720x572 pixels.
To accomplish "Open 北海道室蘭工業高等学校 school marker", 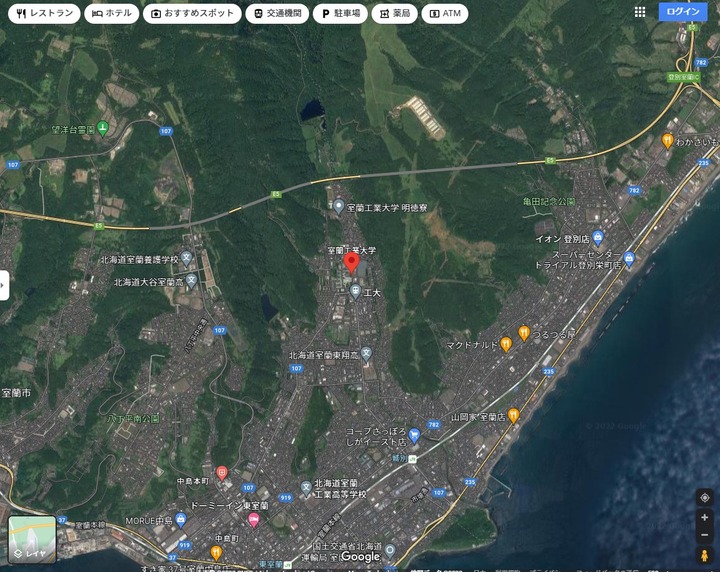I will tap(306, 489).
